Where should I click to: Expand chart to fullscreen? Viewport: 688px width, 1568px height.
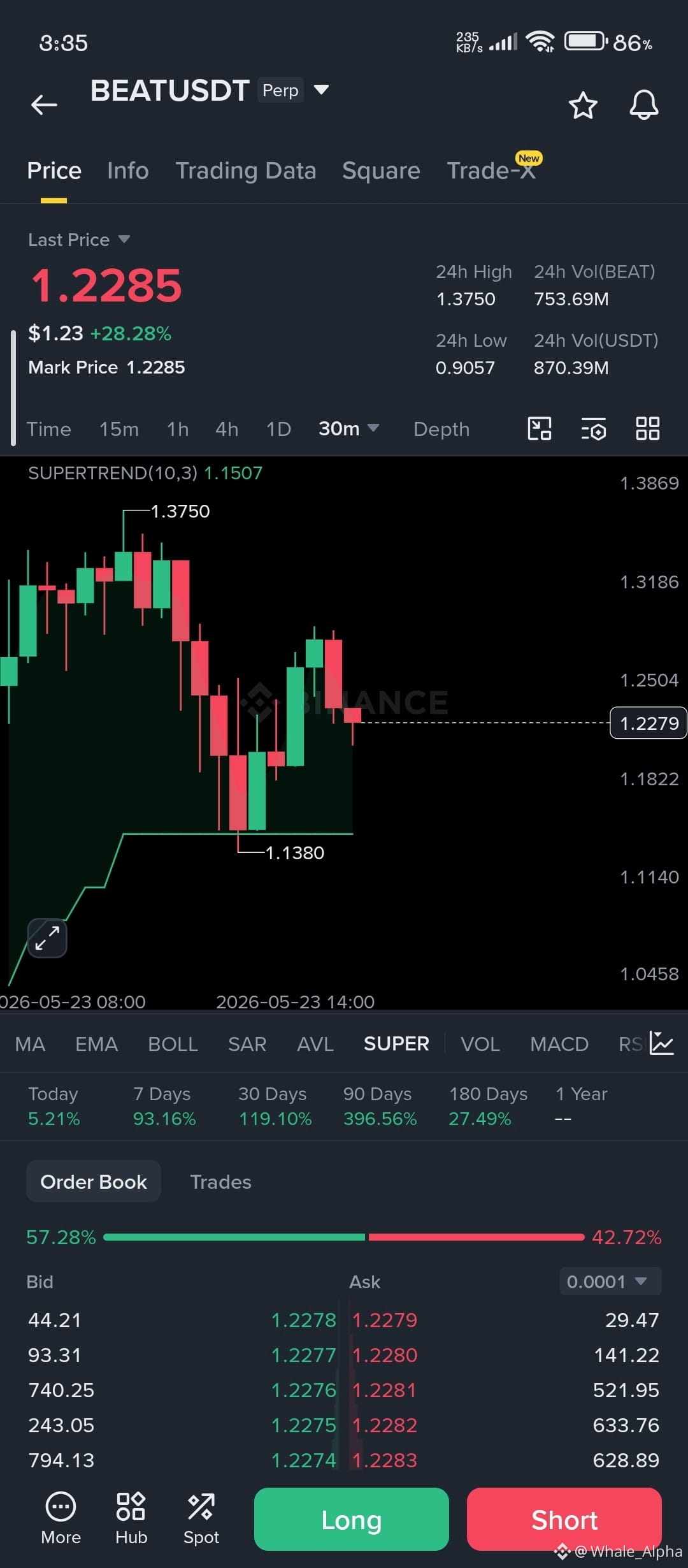pos(47,938)
